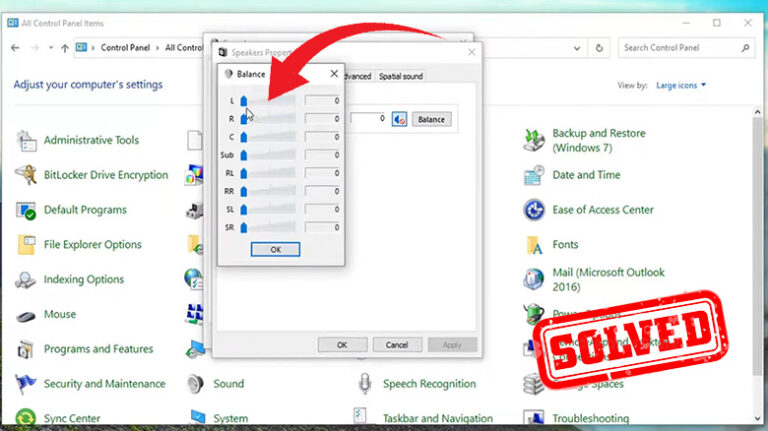
Task: Open the Sound control panel icon
Action: pos(196,384)
